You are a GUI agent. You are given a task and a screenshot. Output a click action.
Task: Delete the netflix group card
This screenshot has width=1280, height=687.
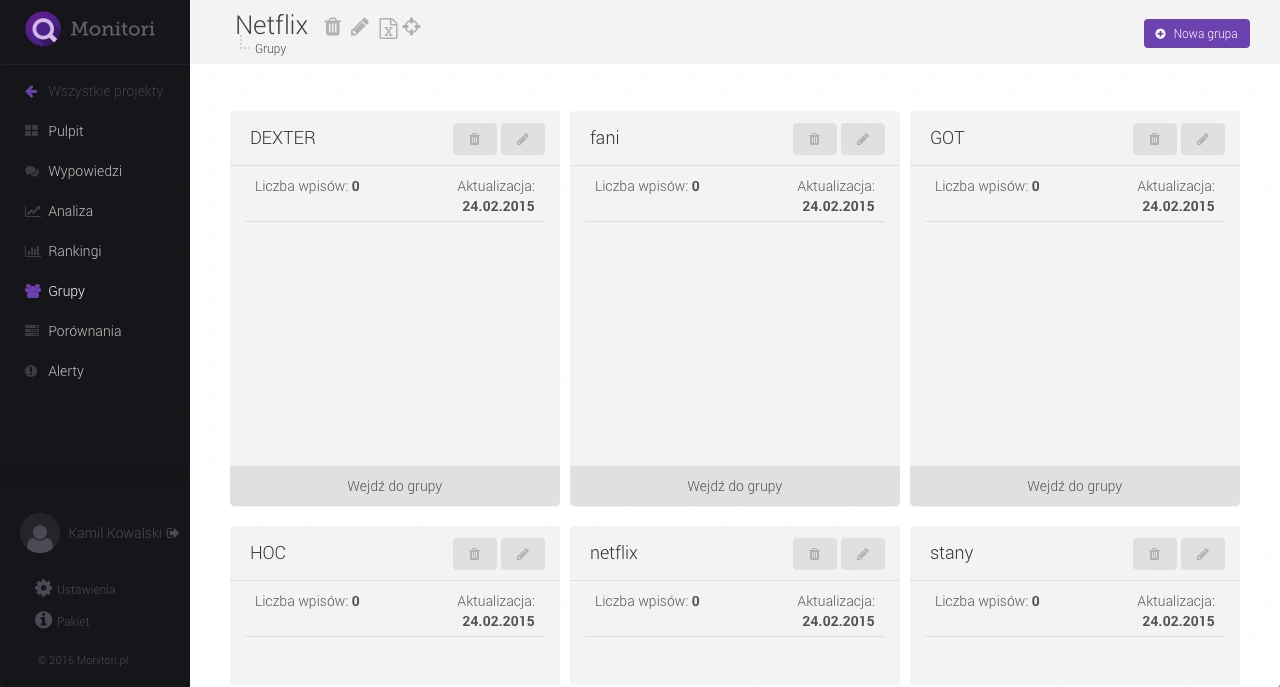coord(815,554)
